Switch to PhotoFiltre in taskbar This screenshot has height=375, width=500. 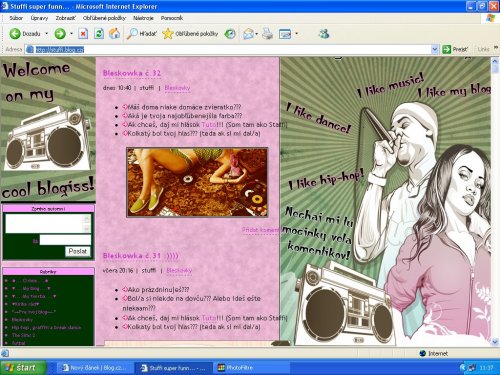pos(235,368)
